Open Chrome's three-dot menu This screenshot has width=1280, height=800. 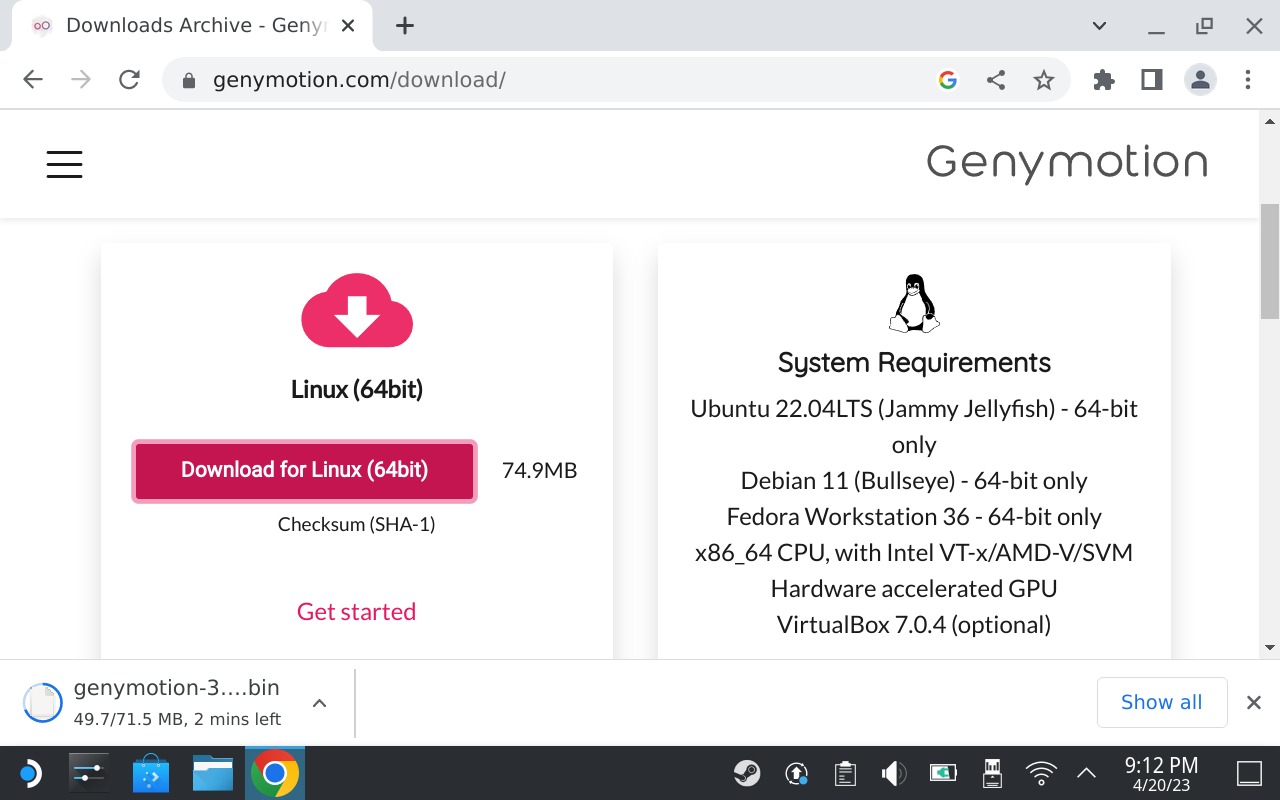(x=1247, y=79)
